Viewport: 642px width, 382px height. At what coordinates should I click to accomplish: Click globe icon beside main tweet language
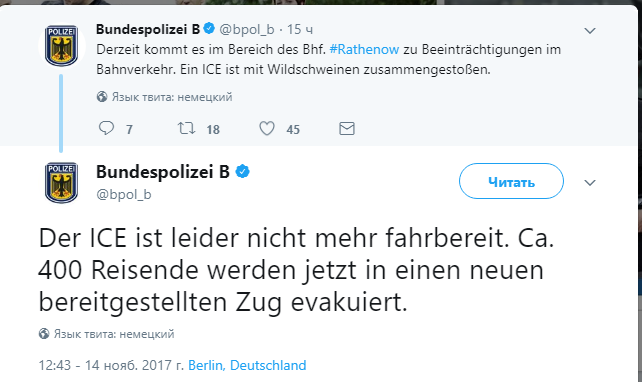(44, 334)
